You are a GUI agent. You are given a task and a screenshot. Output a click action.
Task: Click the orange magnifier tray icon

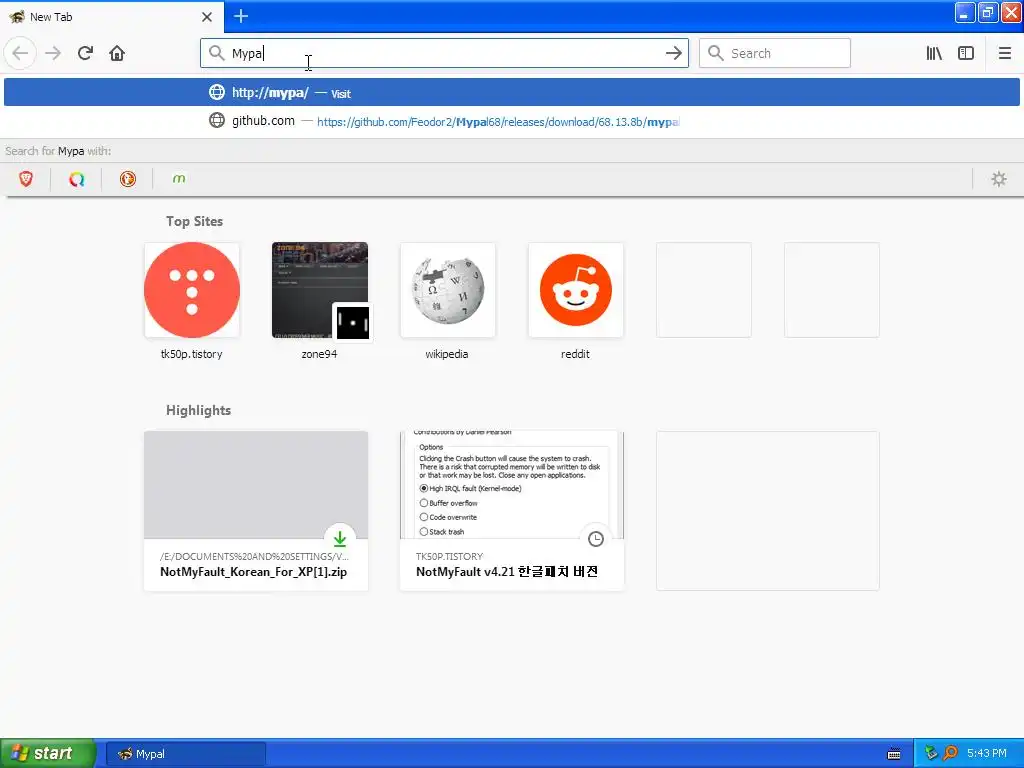(x=950, y=753)
